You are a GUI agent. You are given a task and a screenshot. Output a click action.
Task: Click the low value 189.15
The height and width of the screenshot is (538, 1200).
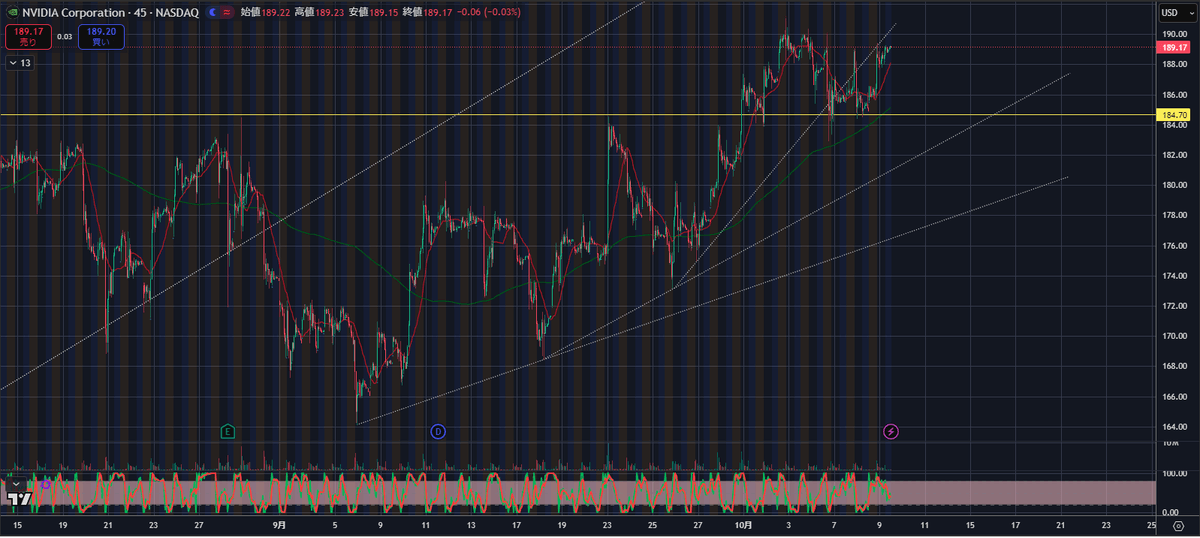pyautogui.click(x=385, y=12)
